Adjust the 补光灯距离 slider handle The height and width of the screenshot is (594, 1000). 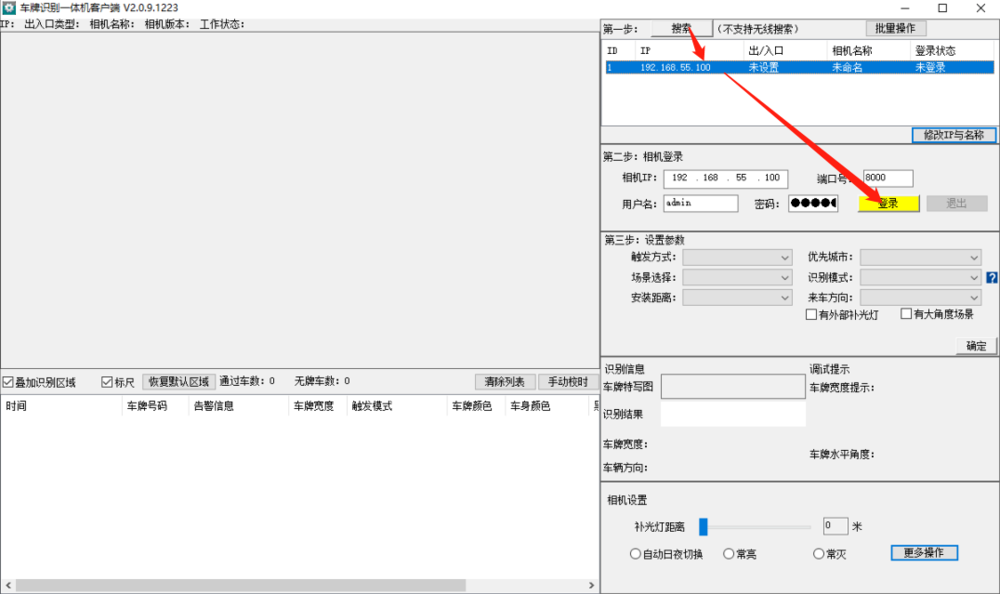pos(703,526)
